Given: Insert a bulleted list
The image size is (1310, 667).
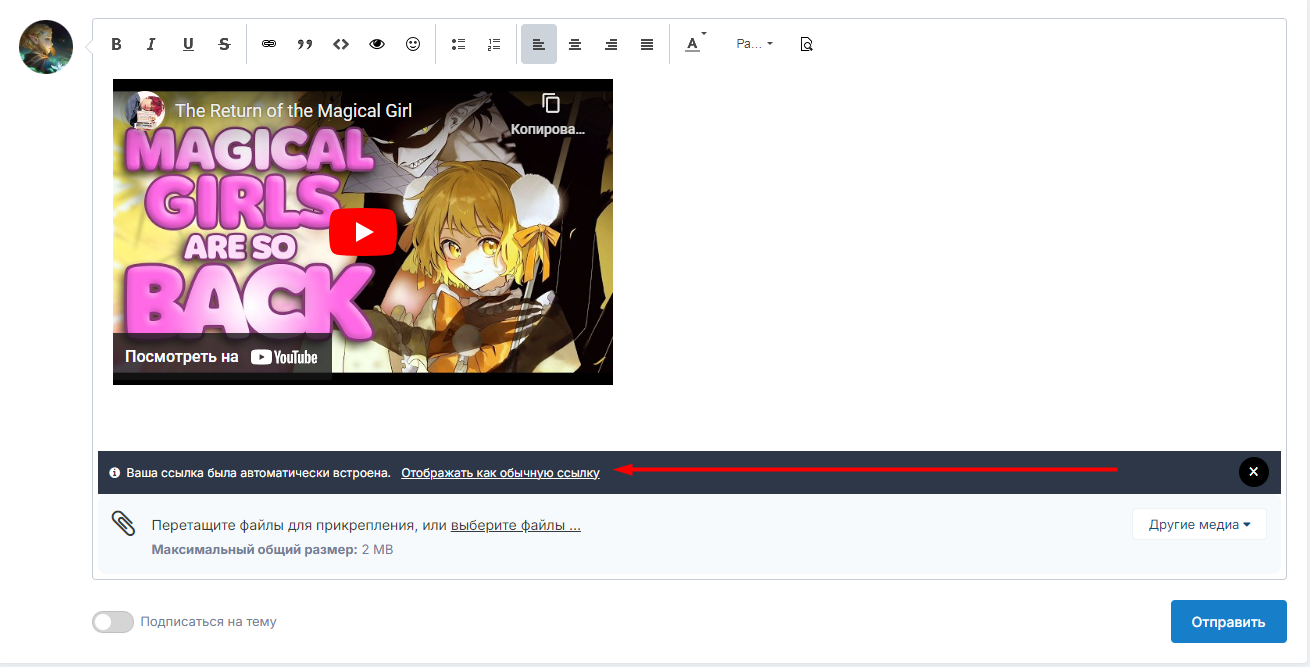Looking at the screenshot, I should click(458, 43).
